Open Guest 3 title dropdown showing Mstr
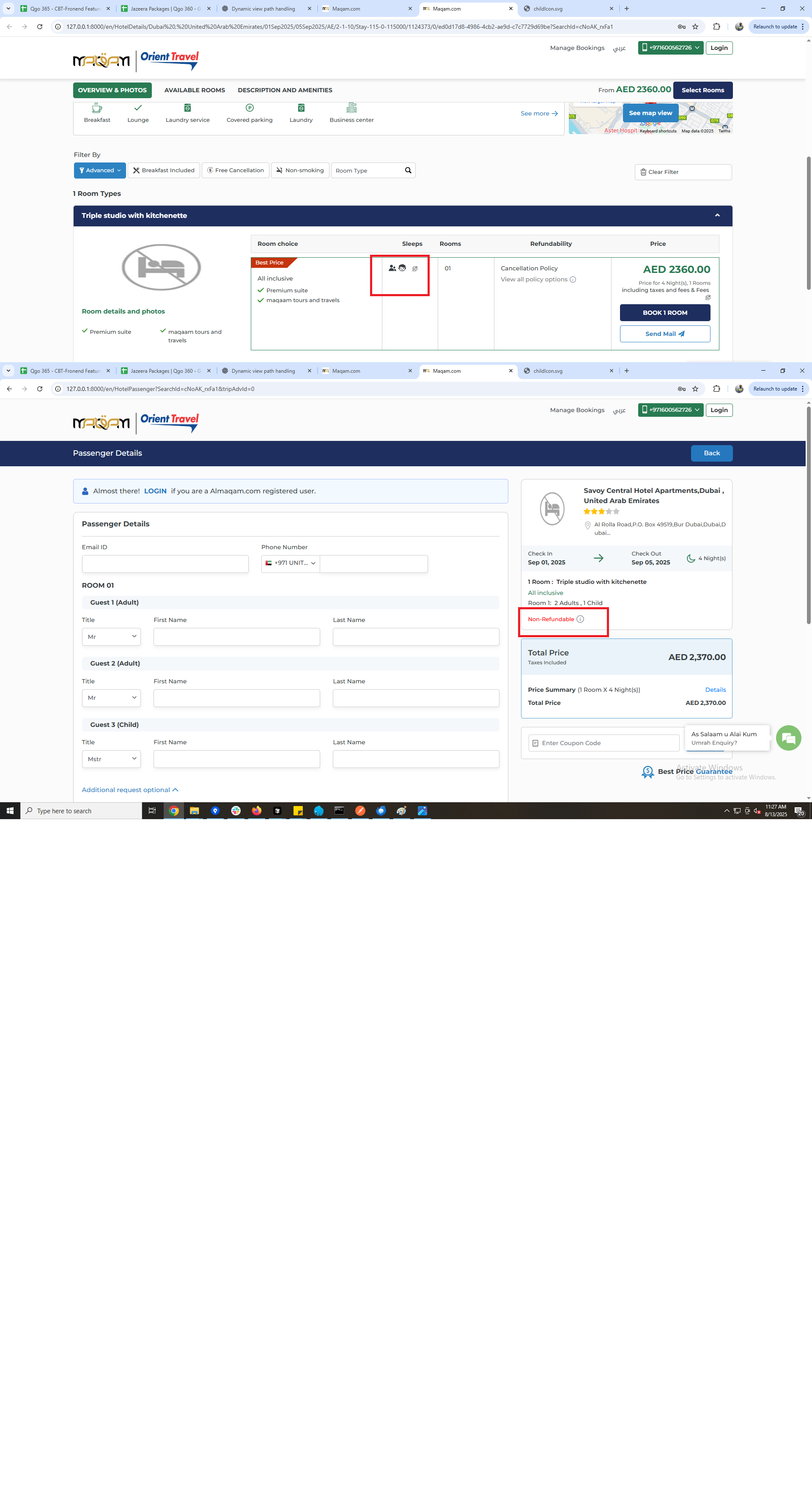This screenshot has width=812, height=1486. [111, 759]
